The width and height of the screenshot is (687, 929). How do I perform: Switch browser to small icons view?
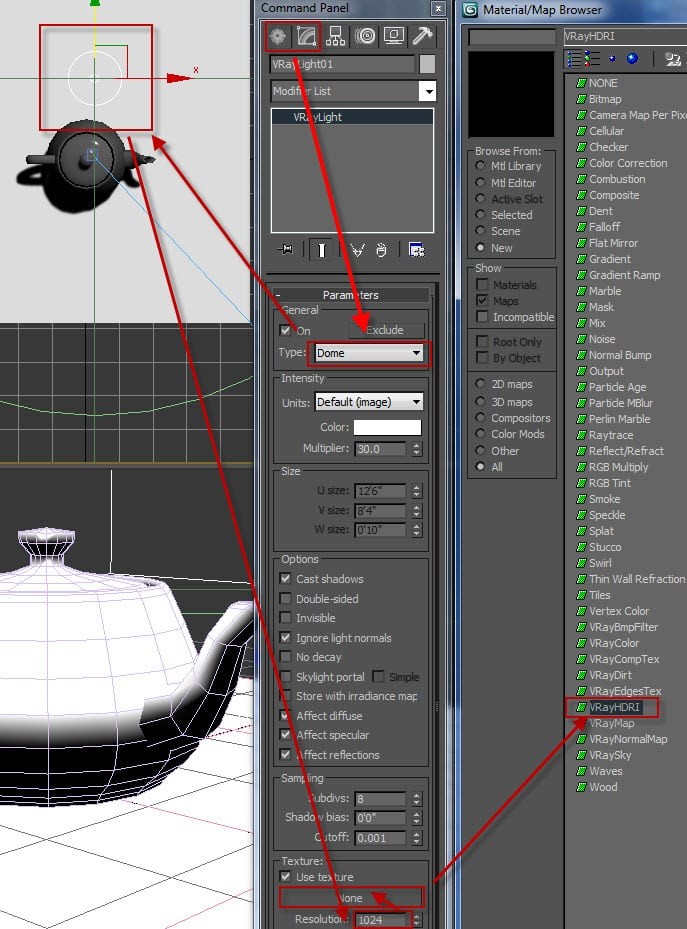tap(612, 59)
